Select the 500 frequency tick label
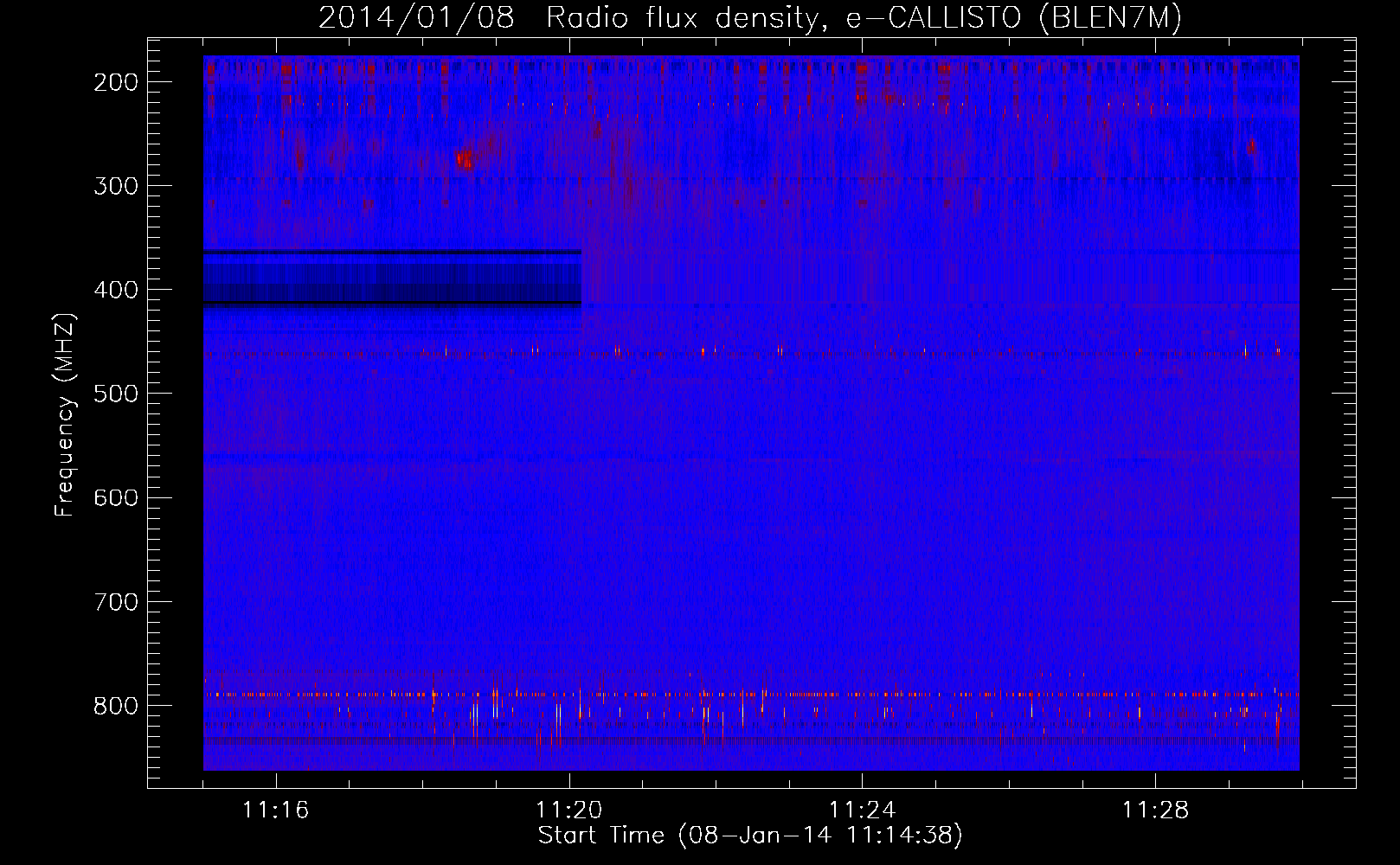Screen dimensions: 1400x865 point(115,394)
